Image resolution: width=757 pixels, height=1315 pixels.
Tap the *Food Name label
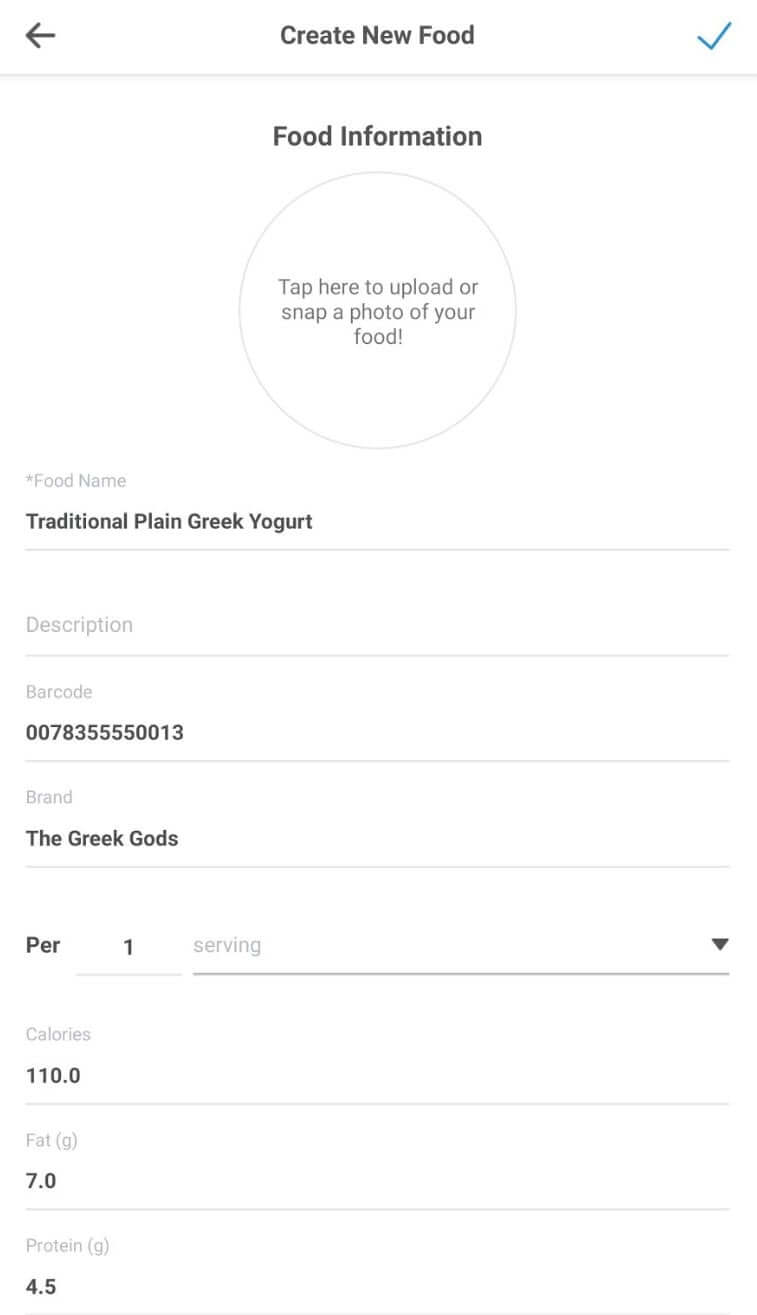click(76, 481)
